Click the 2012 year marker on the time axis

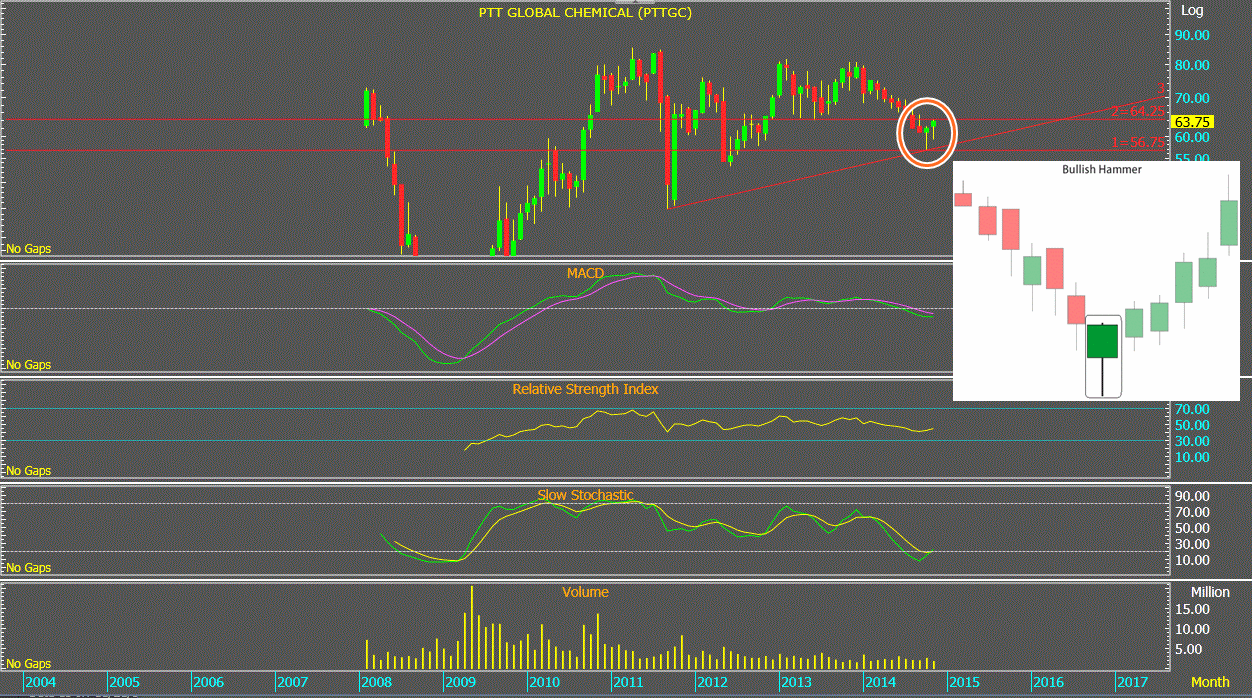pos(712,682)
